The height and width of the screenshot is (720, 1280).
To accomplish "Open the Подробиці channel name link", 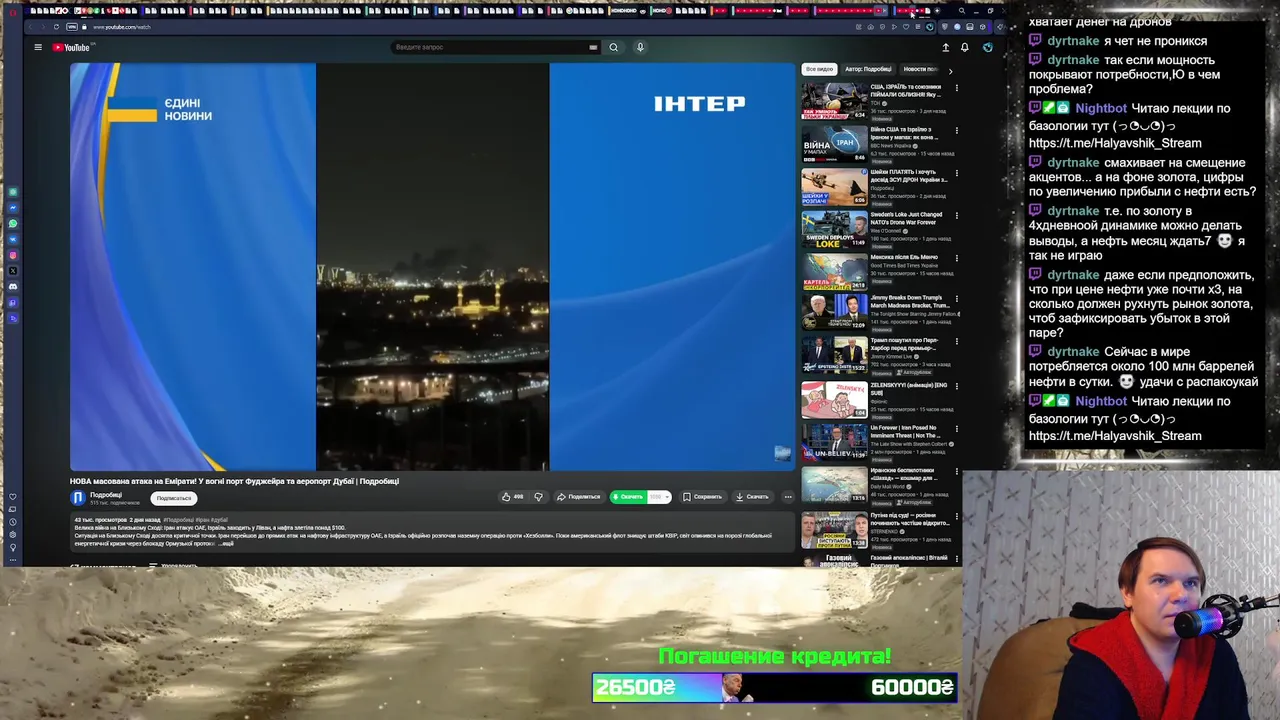I will coord(106,494).
